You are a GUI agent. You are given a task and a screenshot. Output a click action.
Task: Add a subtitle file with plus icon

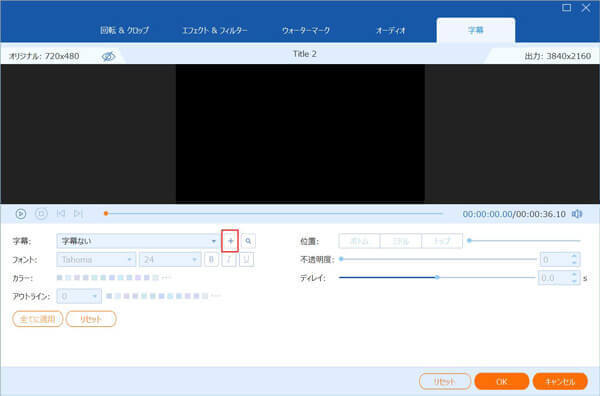click(230, 241)
